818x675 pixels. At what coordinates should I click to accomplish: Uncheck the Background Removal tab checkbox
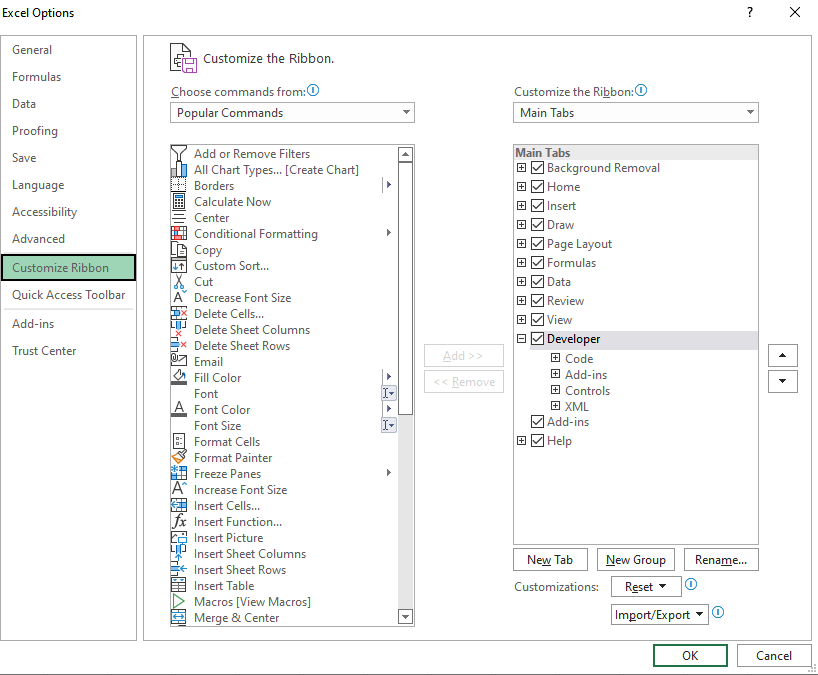pos(537,168)
